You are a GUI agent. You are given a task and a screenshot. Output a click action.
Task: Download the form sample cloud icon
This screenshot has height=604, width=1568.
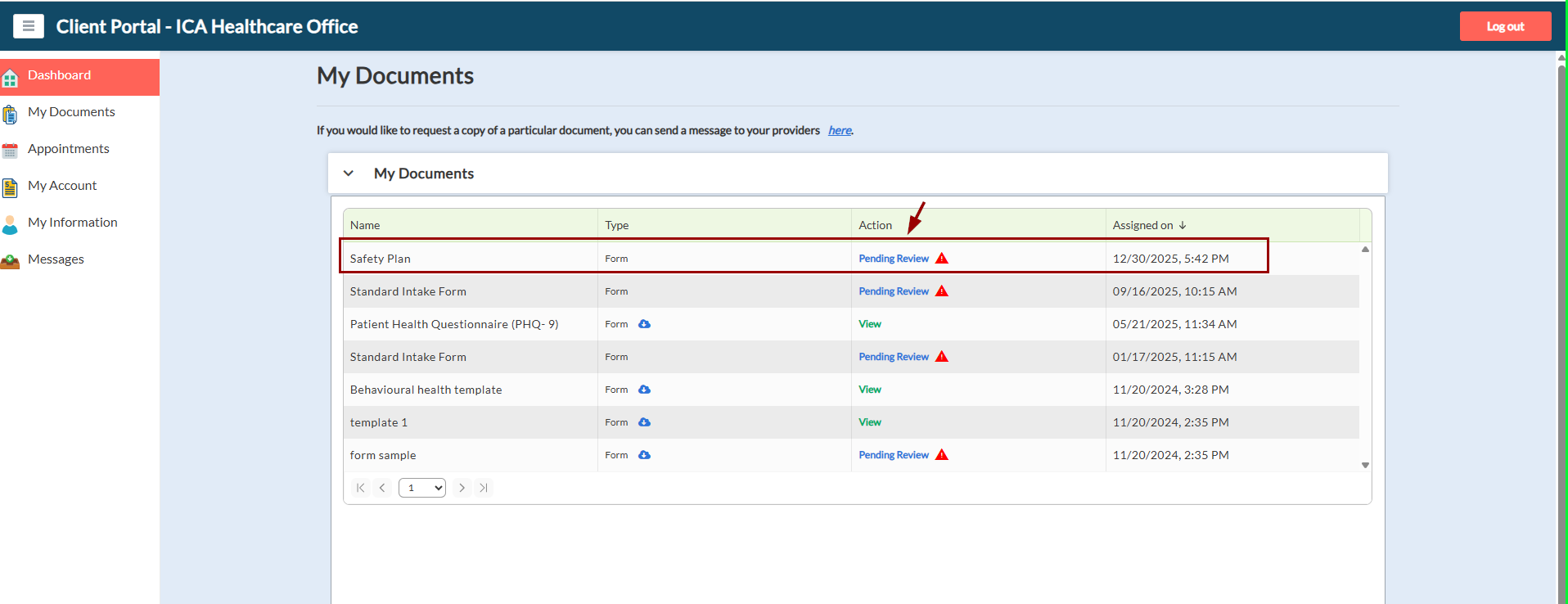(644, 455)
